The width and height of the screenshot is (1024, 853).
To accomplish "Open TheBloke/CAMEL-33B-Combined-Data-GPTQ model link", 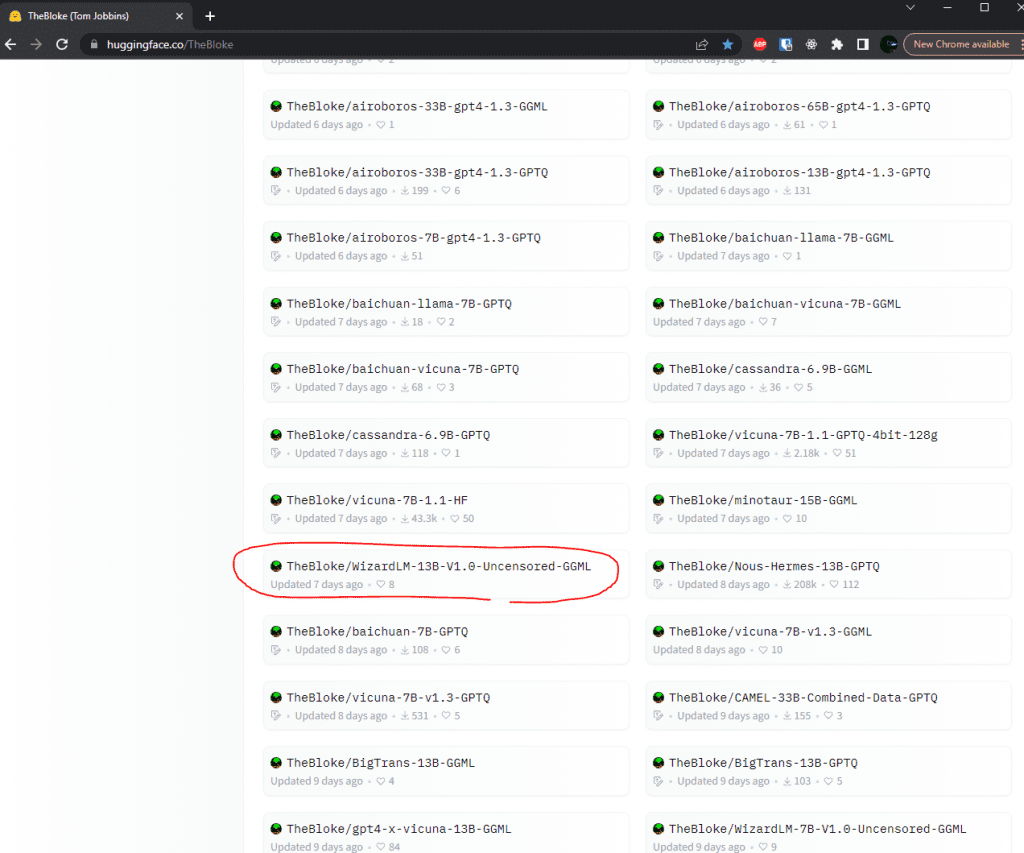I will (x=803, y=698).
